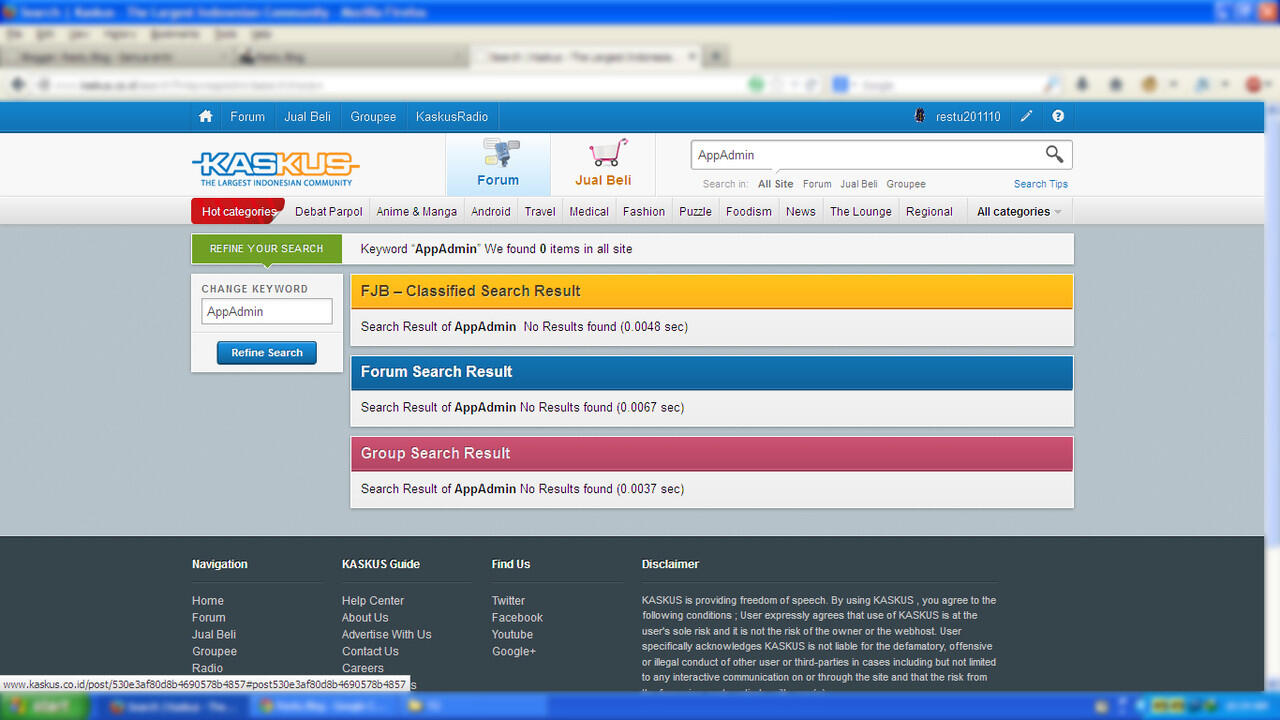Open the Jual Beli shopping cart tab
The width and height of the screenshot is (1280, 720).
(603, 165)
